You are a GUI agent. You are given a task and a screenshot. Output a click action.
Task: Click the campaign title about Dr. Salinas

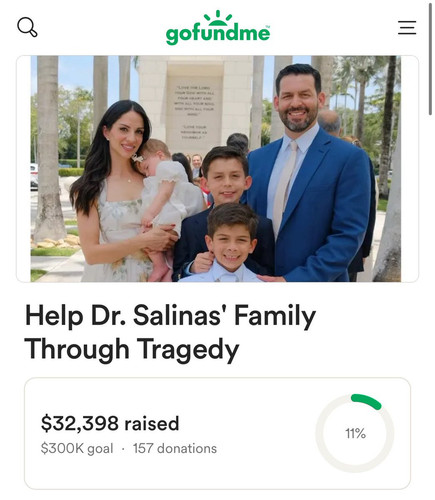[170, 332]
